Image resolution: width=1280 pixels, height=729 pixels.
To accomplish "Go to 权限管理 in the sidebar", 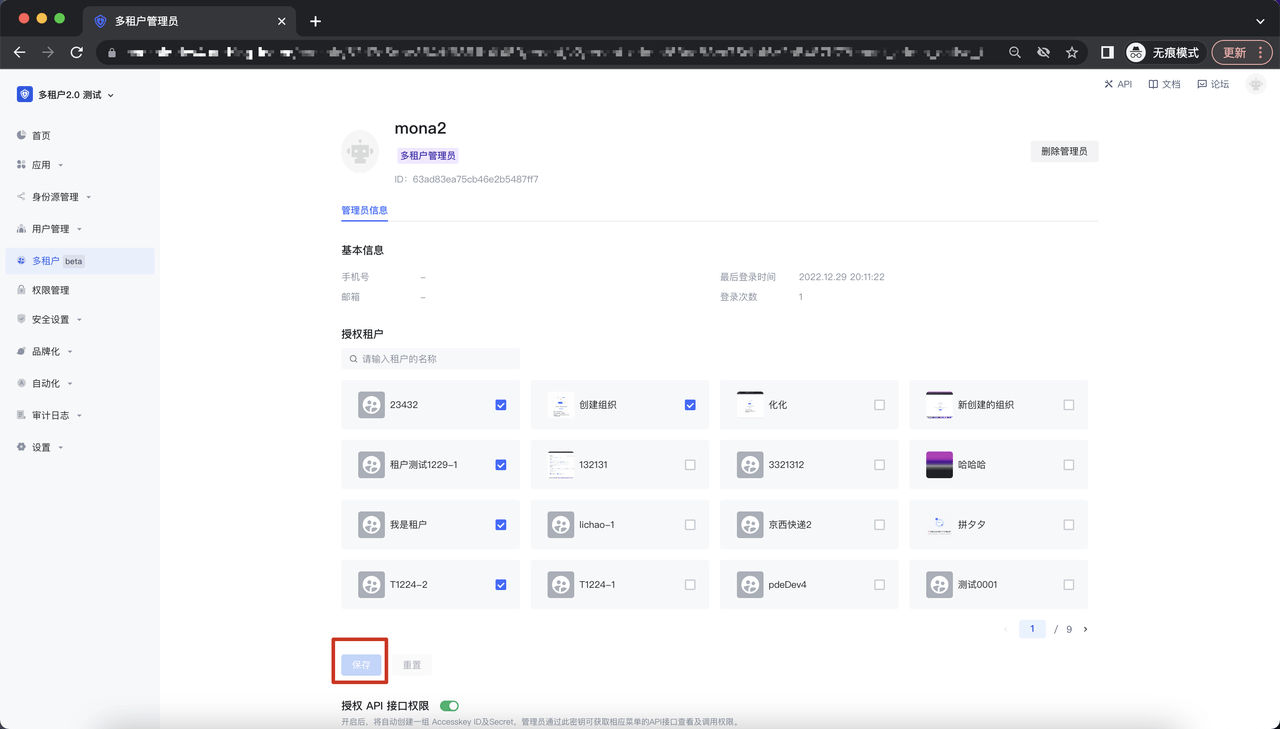I will (50, 290).
